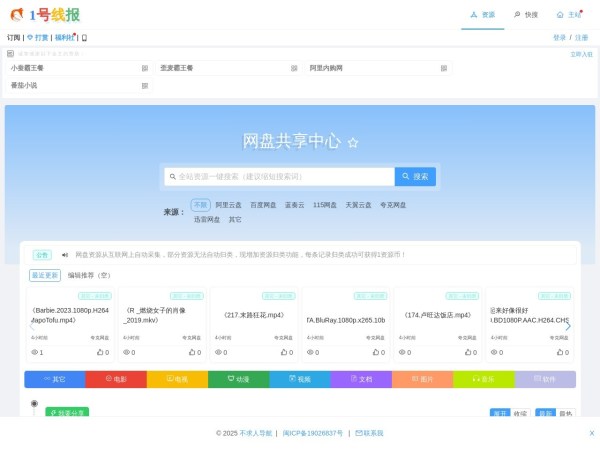Switch to the 最近更新 tab
600x450 pixels.
tap(45, 274)
